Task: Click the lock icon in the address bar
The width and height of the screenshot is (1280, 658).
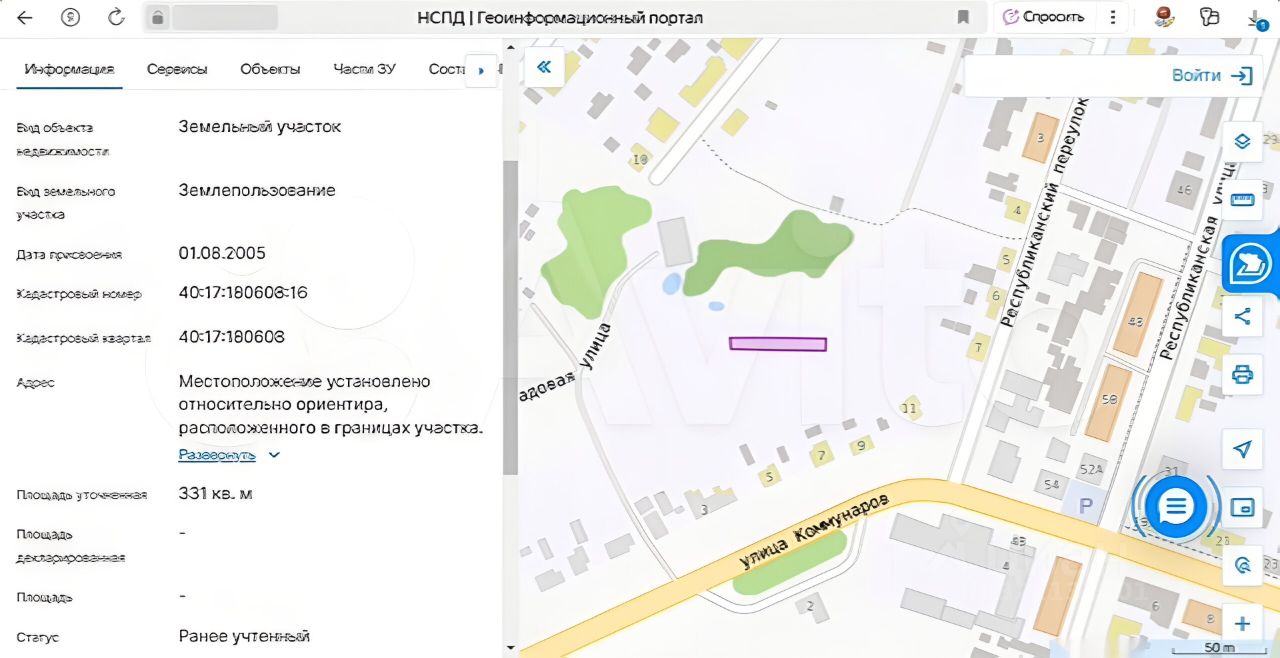Action: pyautogui.click(x=158, y=17)
